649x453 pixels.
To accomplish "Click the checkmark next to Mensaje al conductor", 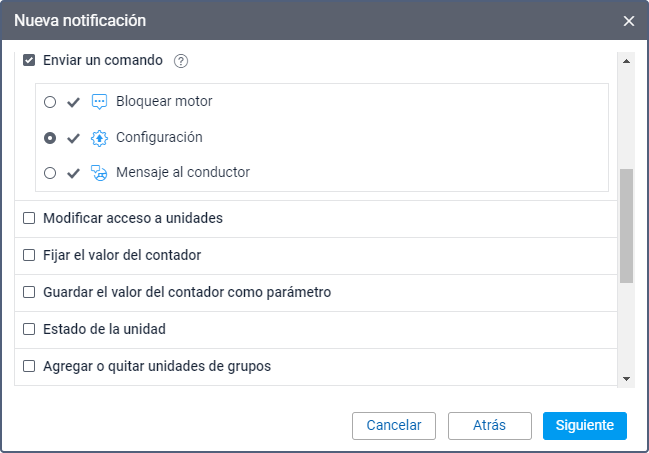I will click(x=73, y=173).
